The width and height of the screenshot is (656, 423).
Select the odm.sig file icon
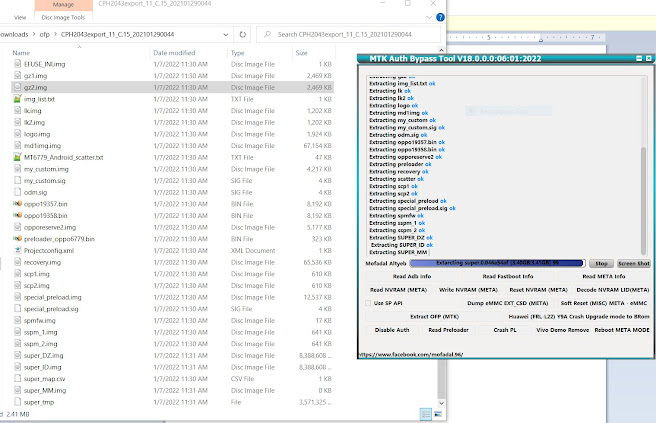(17, 192)
